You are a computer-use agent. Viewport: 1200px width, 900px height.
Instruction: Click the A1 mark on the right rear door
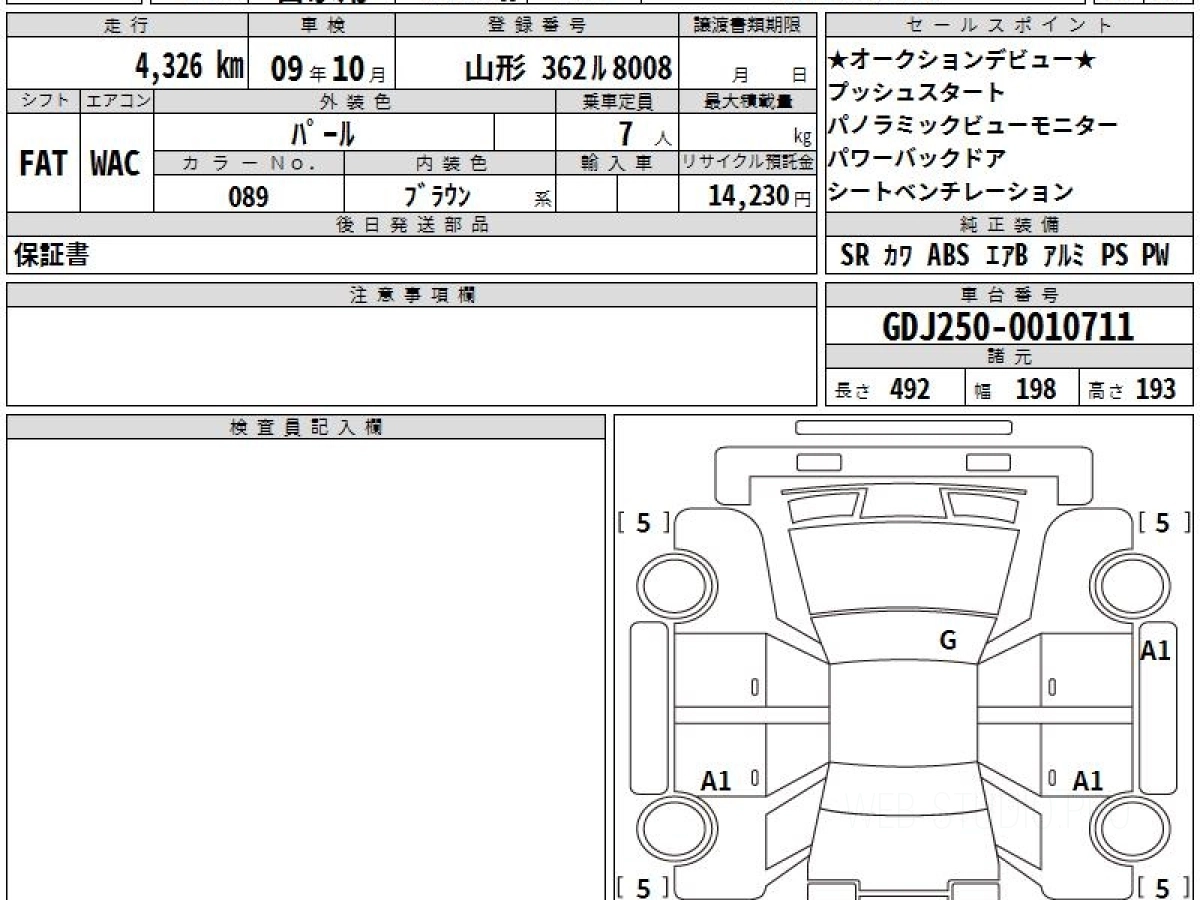pyautogui.click(x=1087, y=781)
